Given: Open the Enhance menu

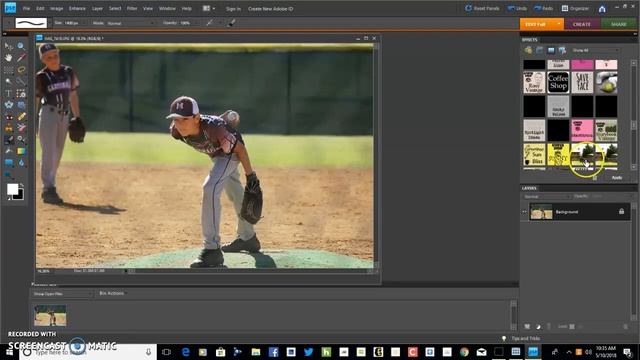Looking at the screenshot, I should click(x=77, y=9).
